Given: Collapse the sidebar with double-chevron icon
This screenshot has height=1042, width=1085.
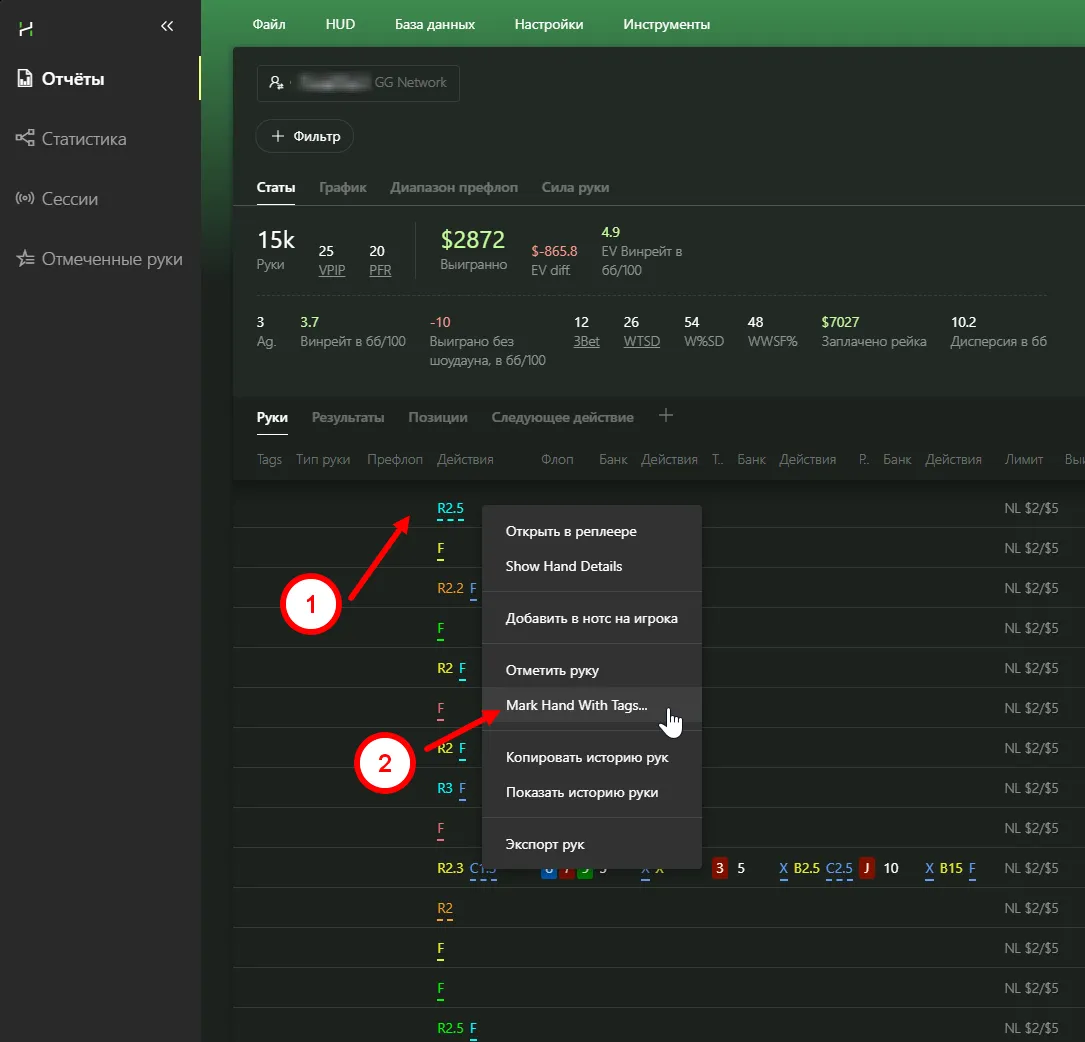Looking at the screenshot, I should click(x=167, y=27).
